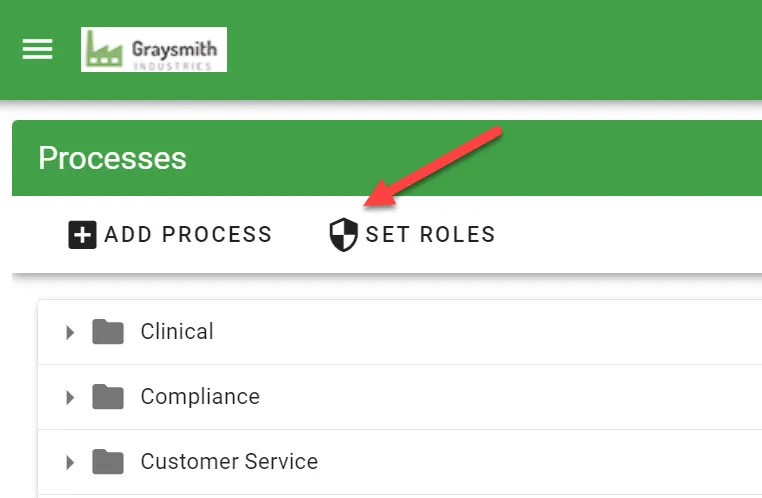Click the Processes panel heading

112,158
